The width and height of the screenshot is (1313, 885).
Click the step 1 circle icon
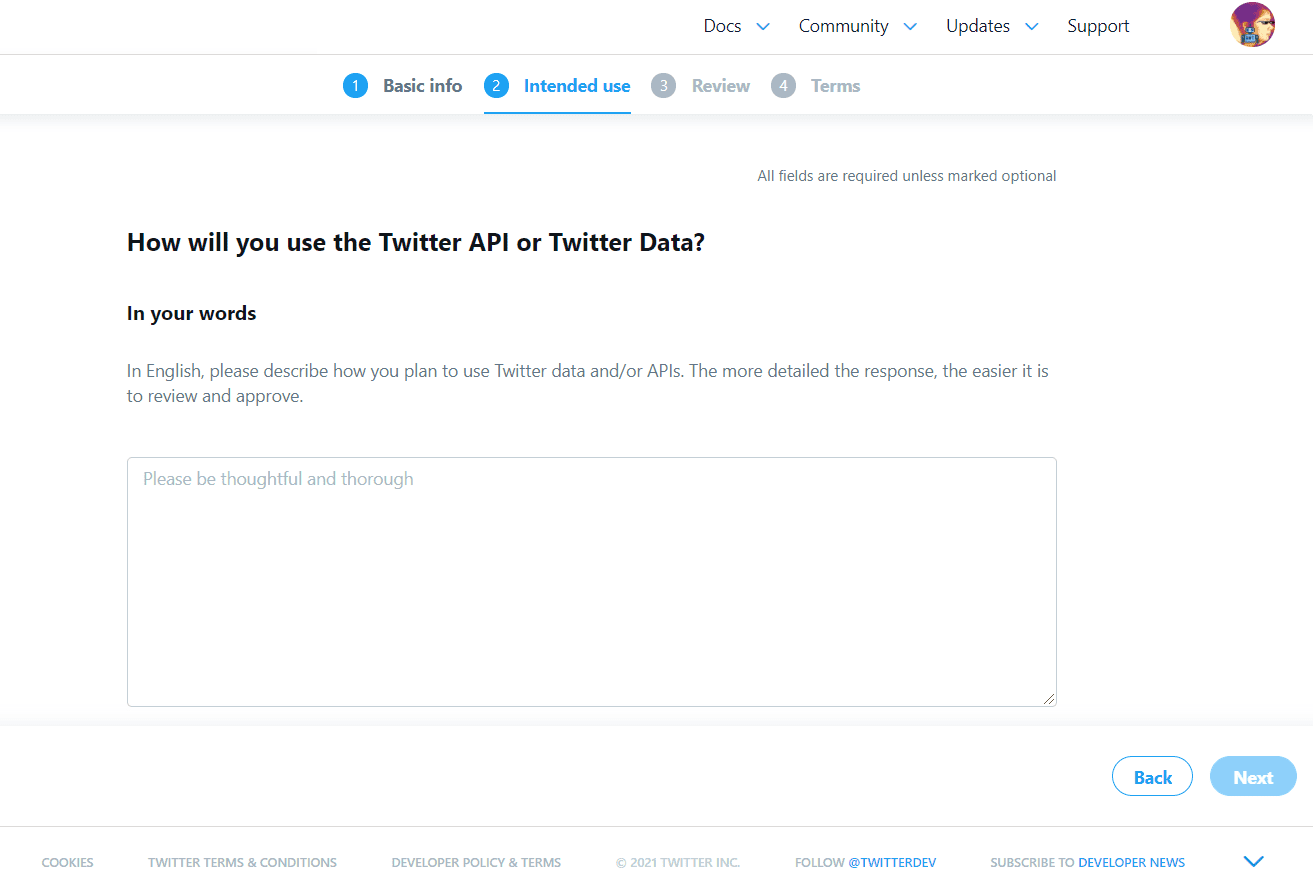point(355,86)
